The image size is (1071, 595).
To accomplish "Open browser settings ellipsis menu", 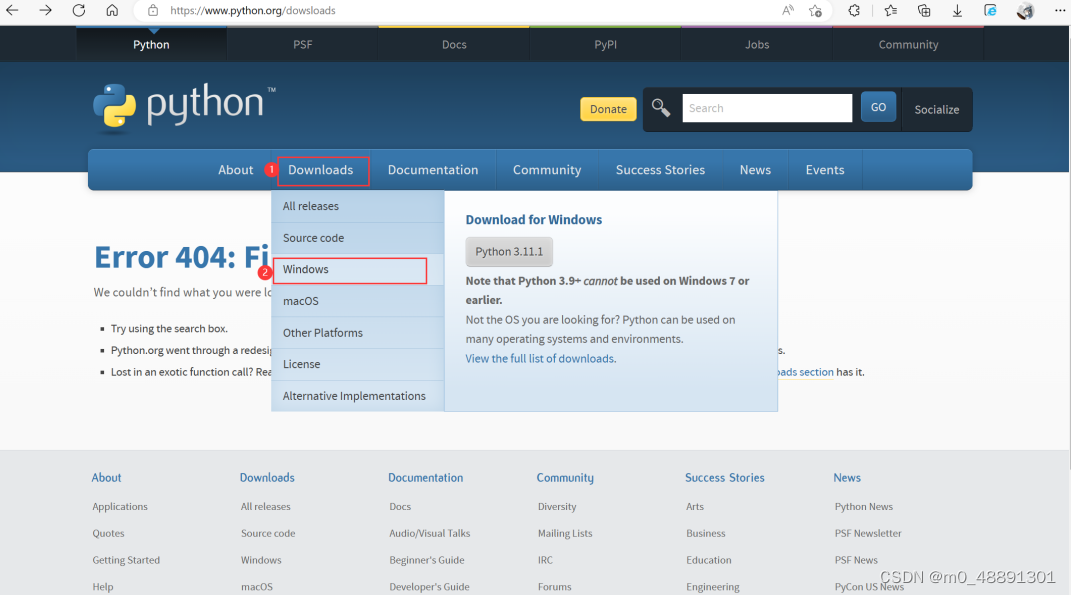I will click(x=1059, y=10).
